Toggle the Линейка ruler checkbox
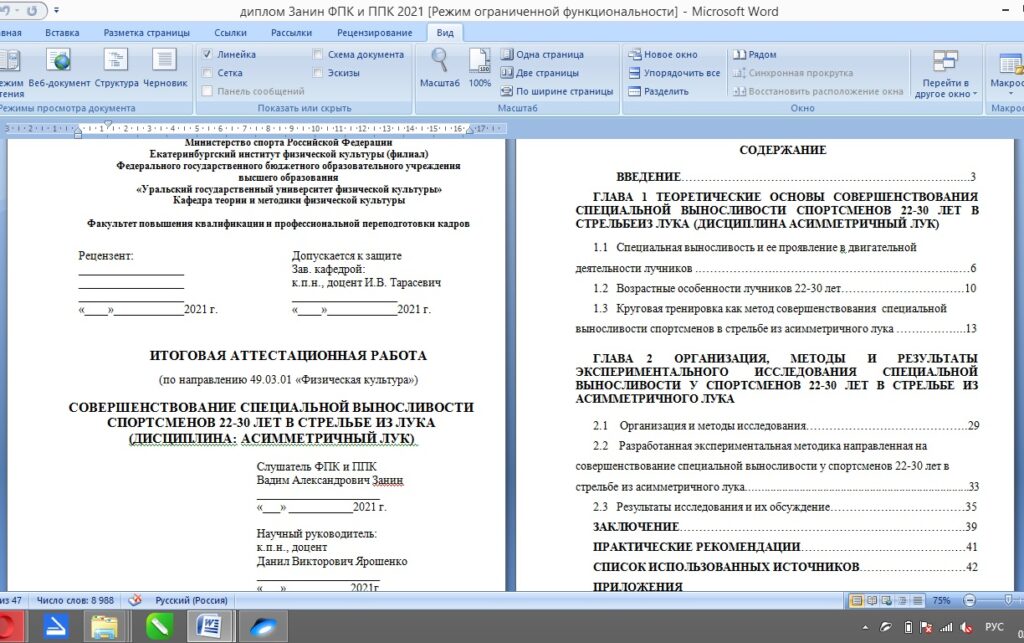Image resolution: width=1024 pixels, height=643 pixels. click(x=207, y=55)
